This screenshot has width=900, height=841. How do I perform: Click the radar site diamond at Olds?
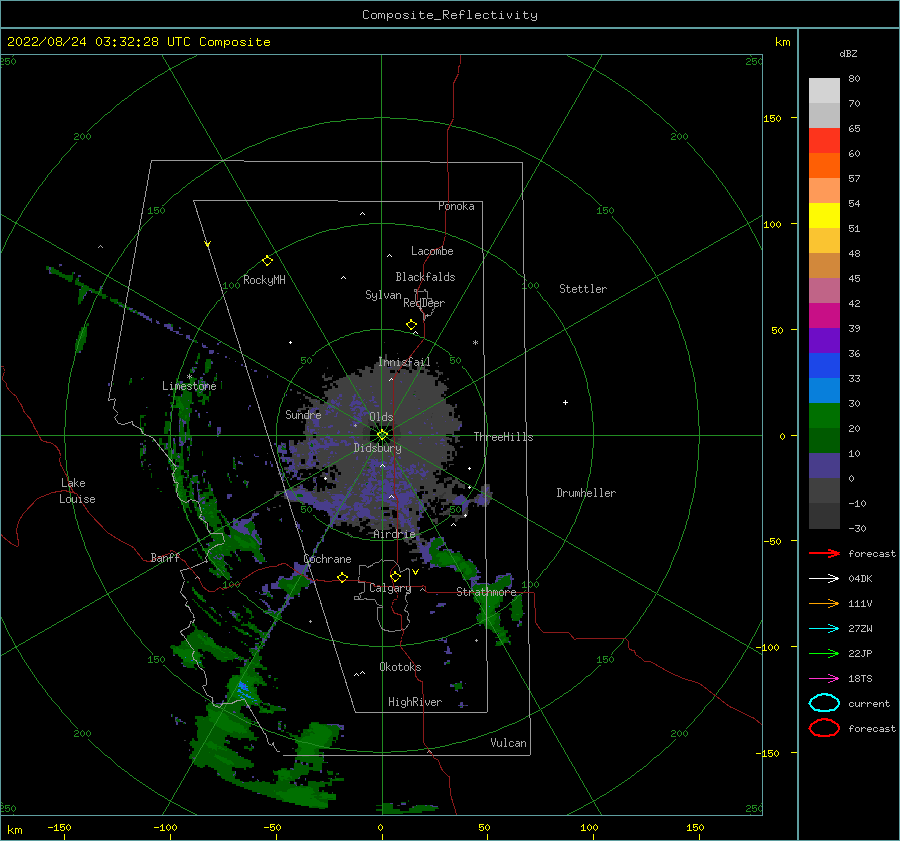(382, 435)
